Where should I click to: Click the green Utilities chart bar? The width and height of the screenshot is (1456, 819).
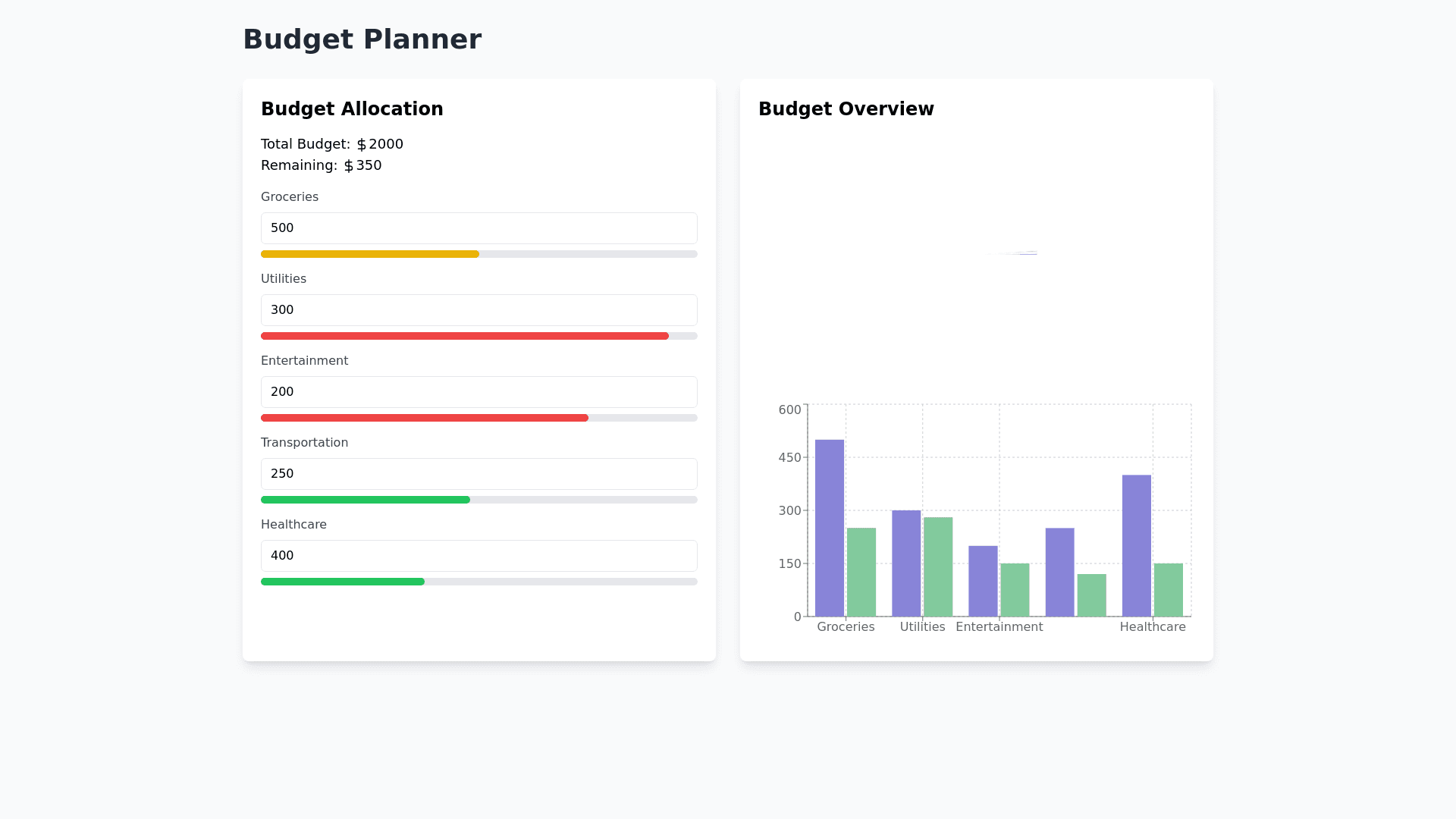[938, 566]
